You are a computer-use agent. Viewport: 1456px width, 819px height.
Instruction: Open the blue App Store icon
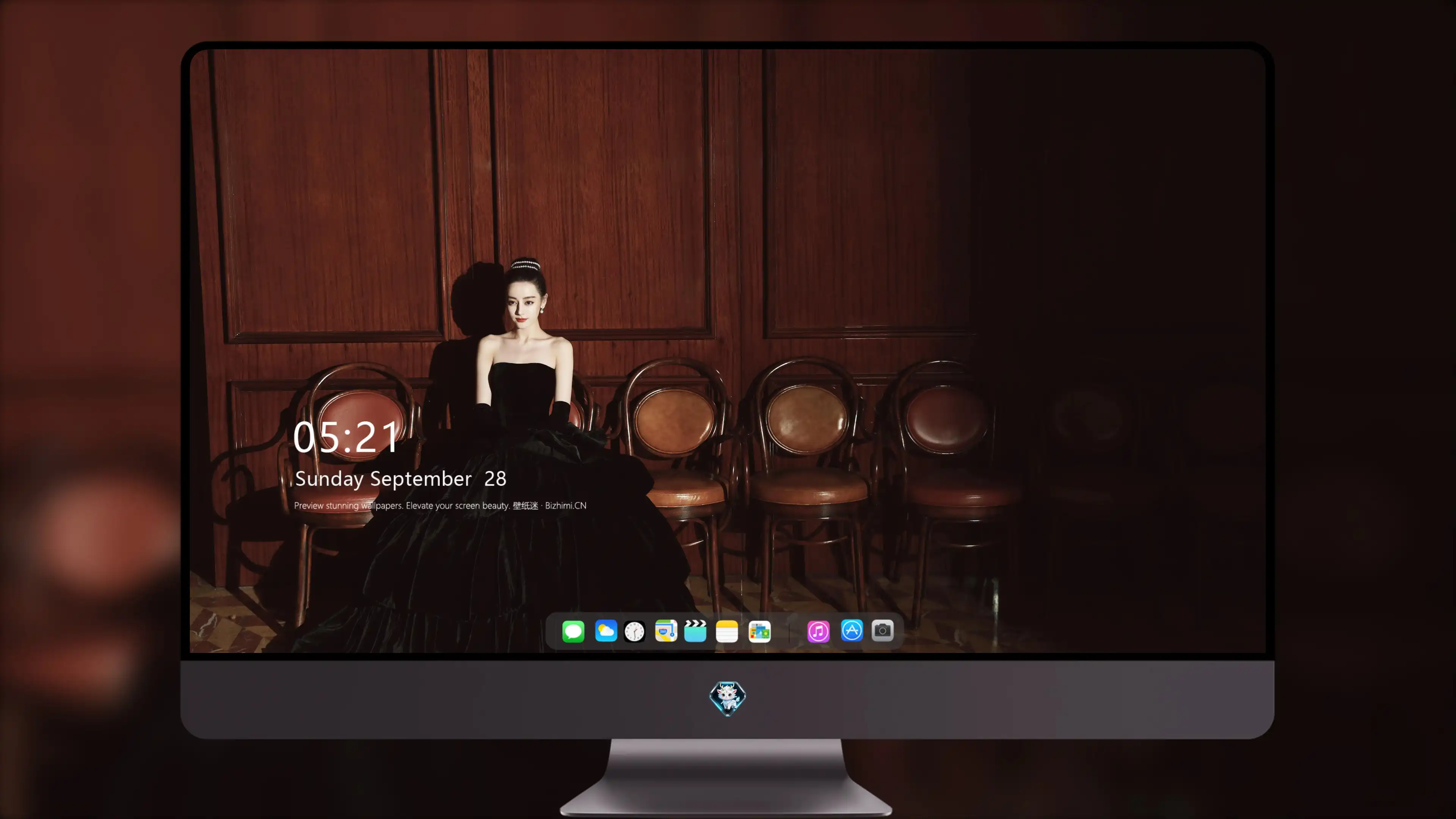point(852,630)
